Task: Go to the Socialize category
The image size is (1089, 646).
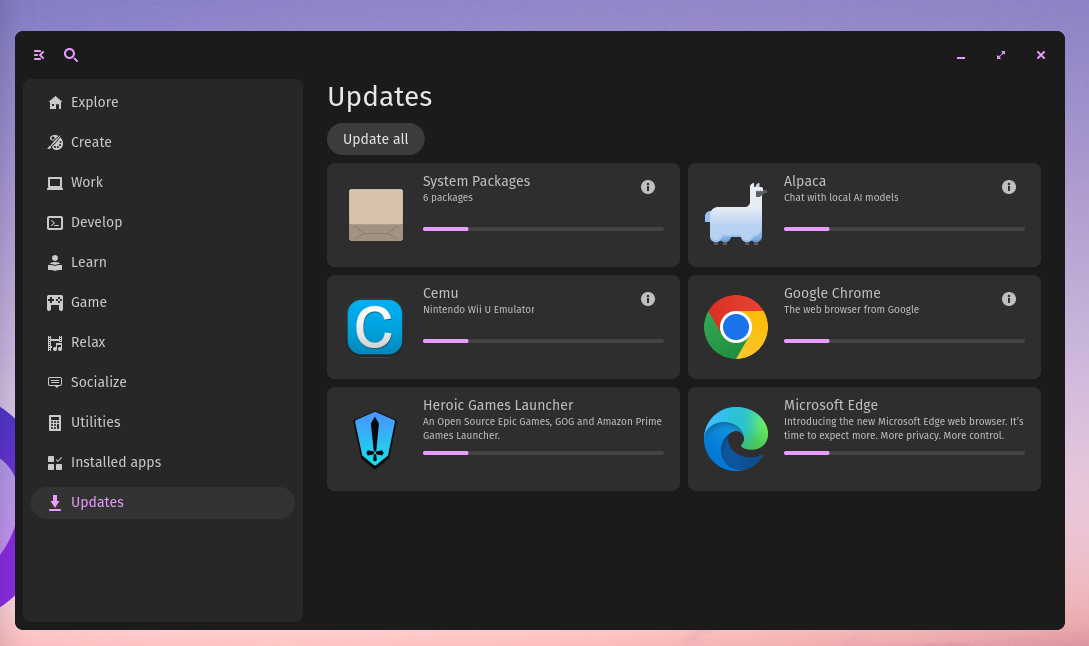Action: 163,383
